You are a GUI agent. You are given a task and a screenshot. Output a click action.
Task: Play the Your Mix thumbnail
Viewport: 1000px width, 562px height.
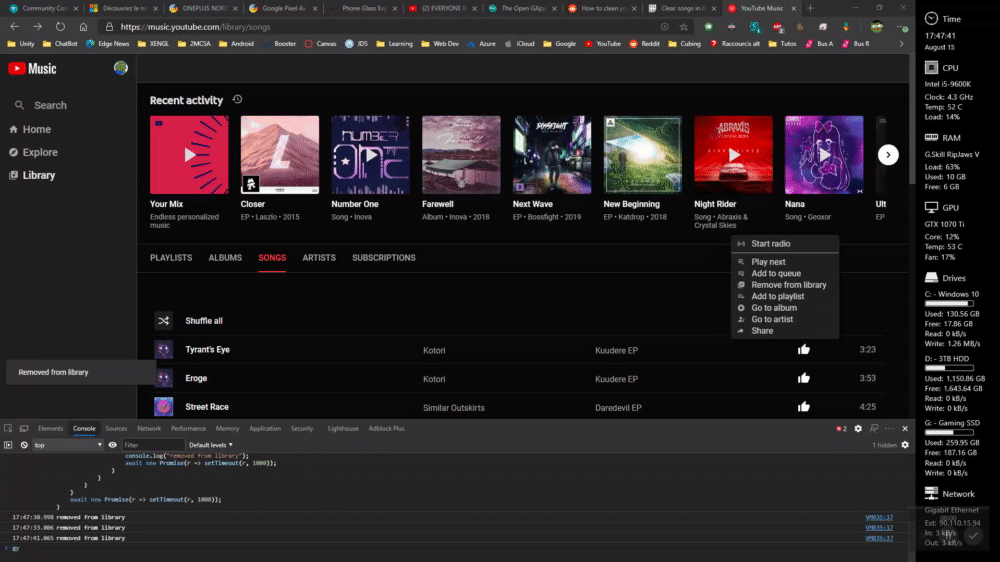point(189,154)
